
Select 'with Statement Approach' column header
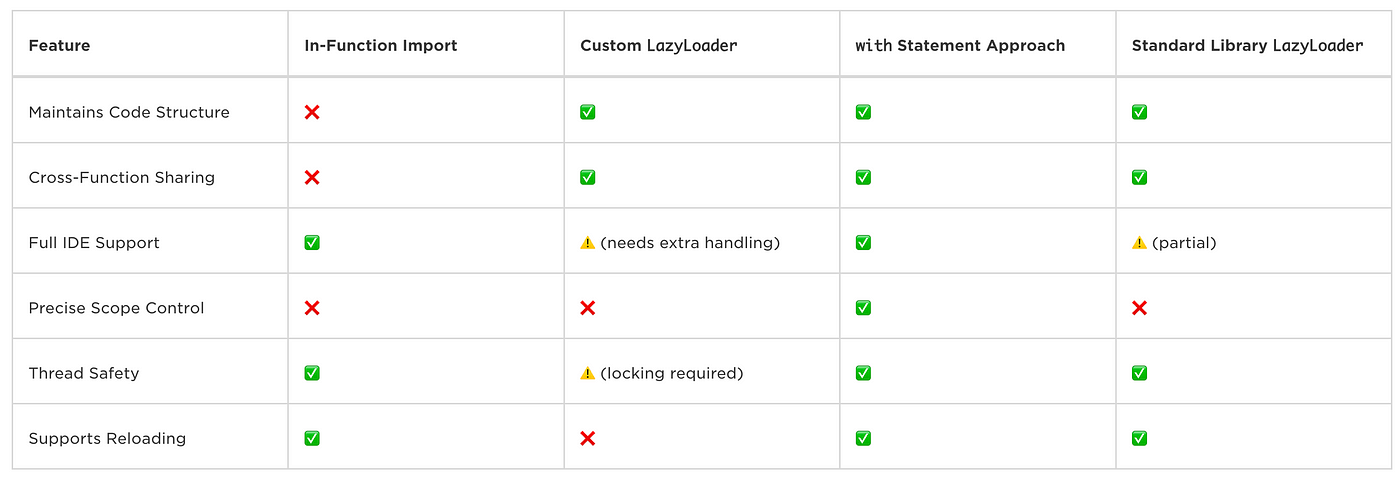click(960, 45)
